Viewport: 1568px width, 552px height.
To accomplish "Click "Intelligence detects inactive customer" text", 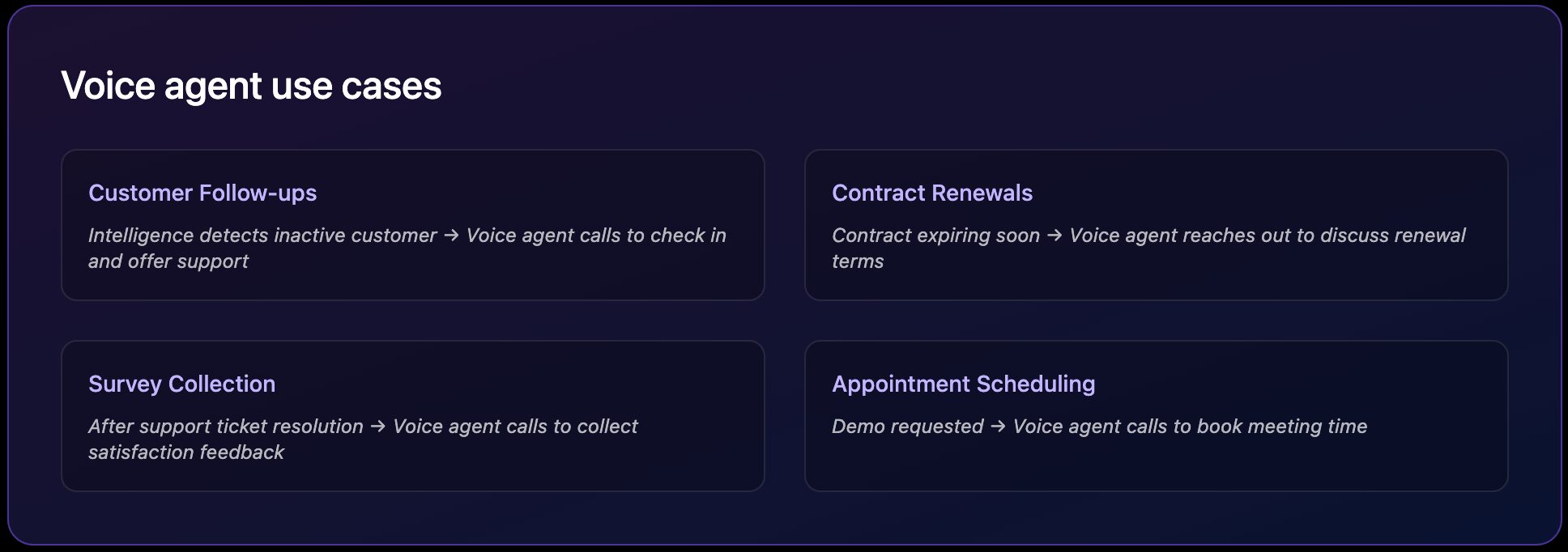I will coord(262,236).
